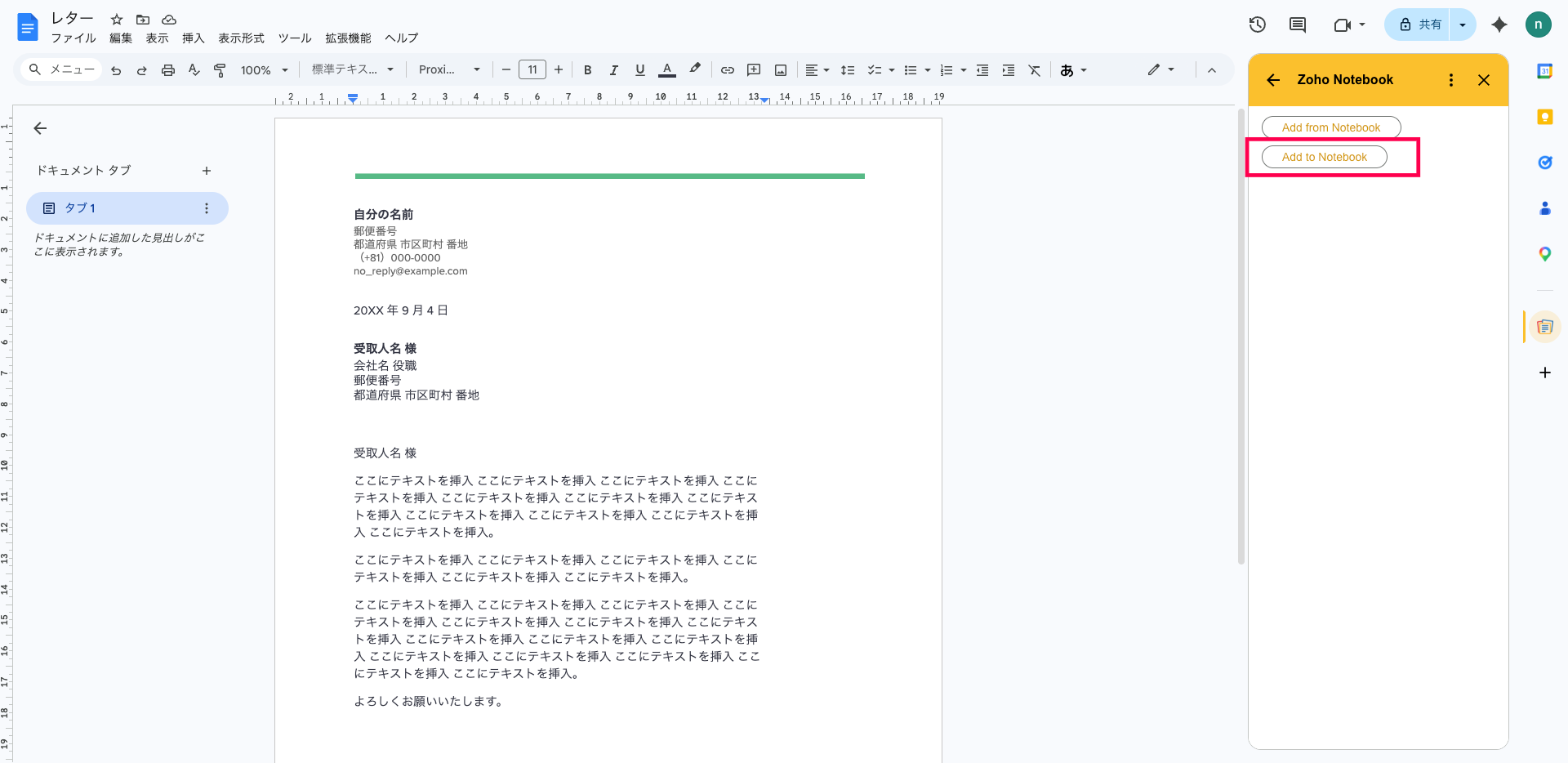The image size is (1568, 763).
Task: Open version history clock icon
Action: (1258, 25)
